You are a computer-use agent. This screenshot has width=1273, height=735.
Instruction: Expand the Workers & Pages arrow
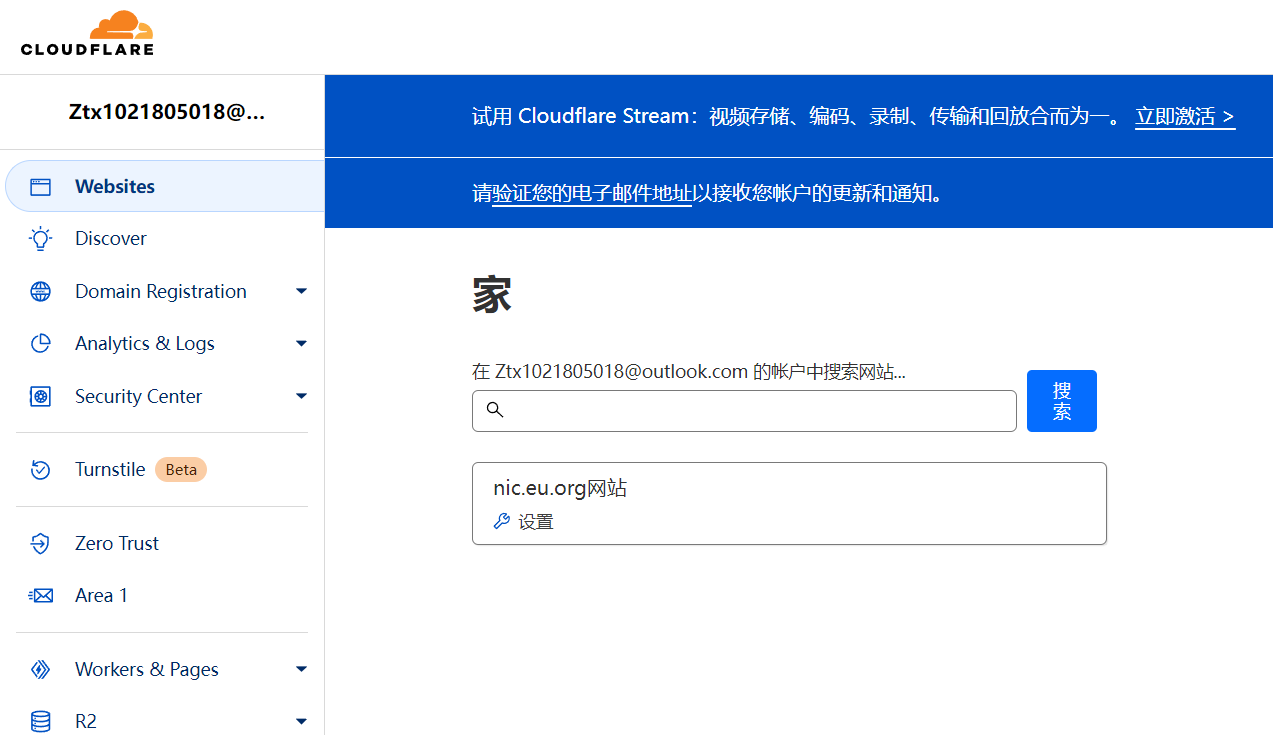pos(302,670)
